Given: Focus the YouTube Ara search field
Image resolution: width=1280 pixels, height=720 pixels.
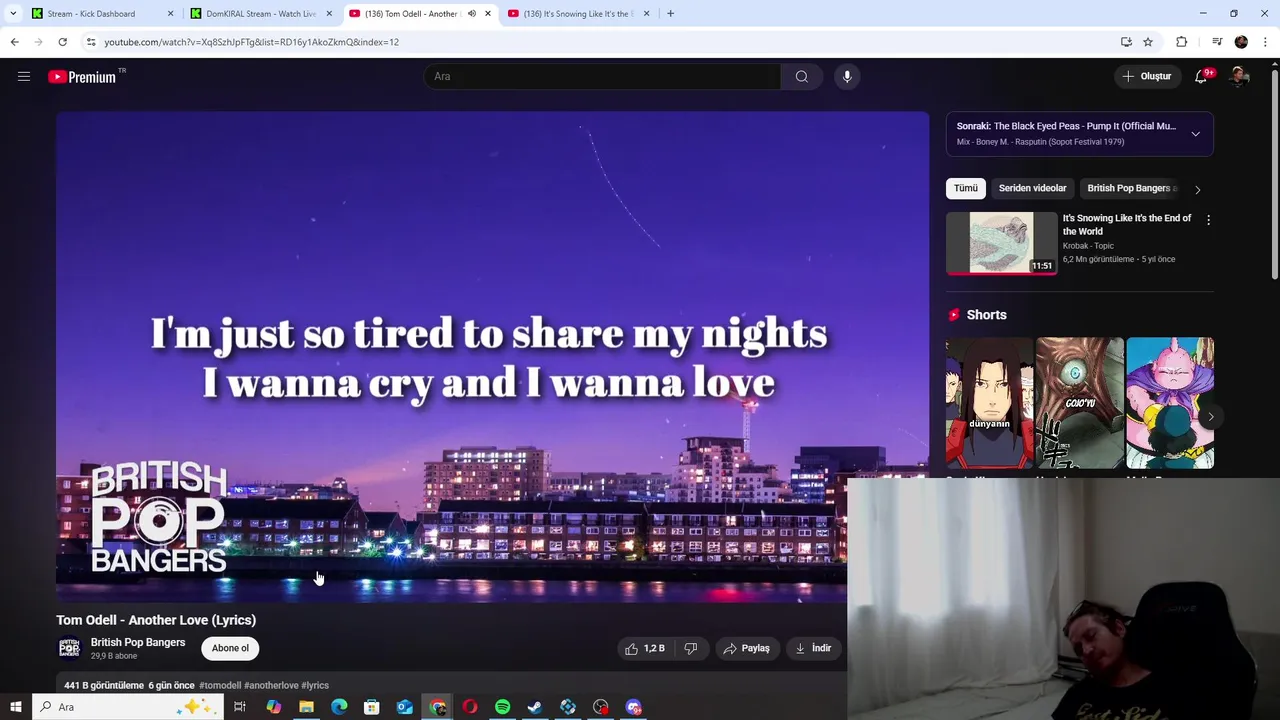Looking at the screenshot, I should (x=603, y=76).
